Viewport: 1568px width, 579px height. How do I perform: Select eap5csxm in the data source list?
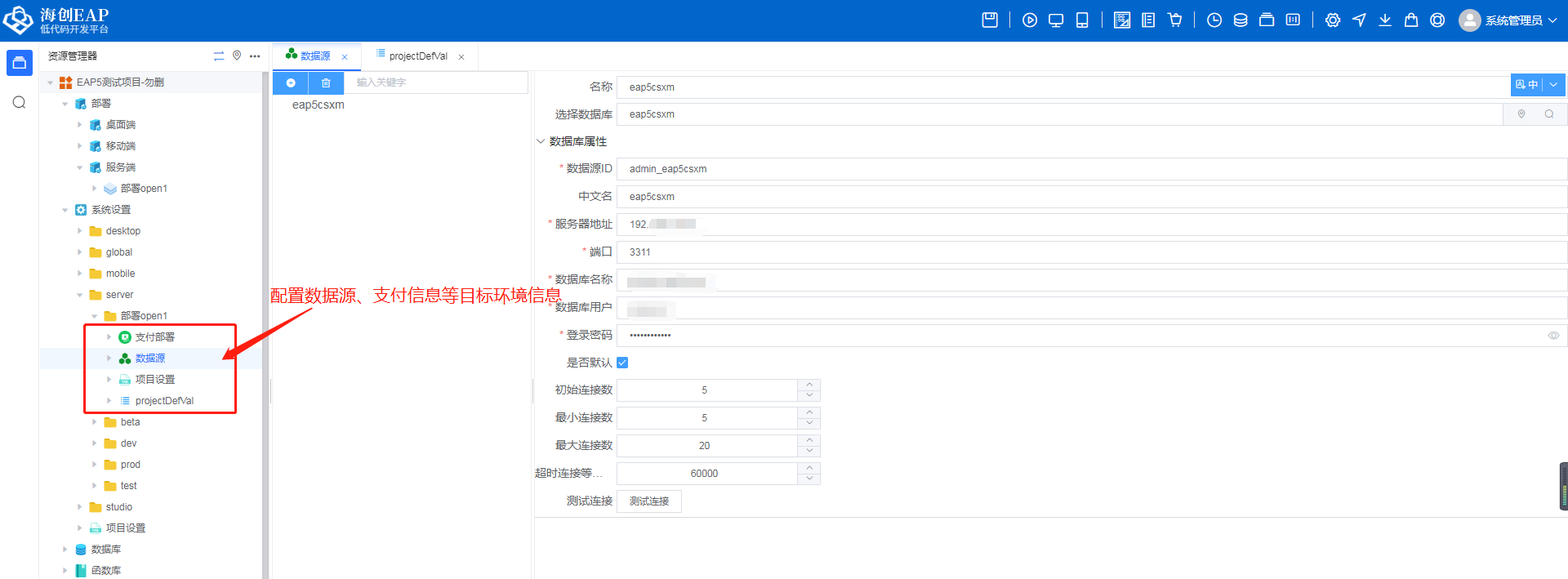click(x=318, y=105)
